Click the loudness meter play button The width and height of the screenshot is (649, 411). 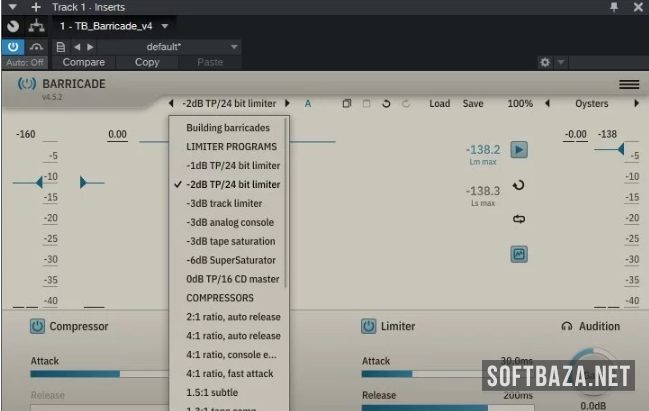[x=519, y=150]
